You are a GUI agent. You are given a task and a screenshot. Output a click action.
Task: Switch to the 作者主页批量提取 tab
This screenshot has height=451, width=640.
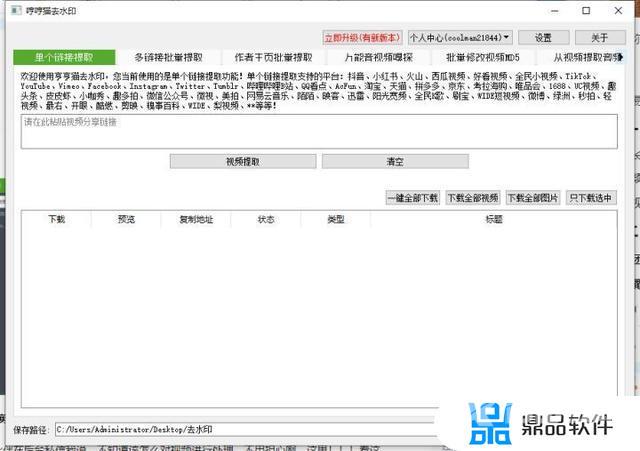[273, 57]
